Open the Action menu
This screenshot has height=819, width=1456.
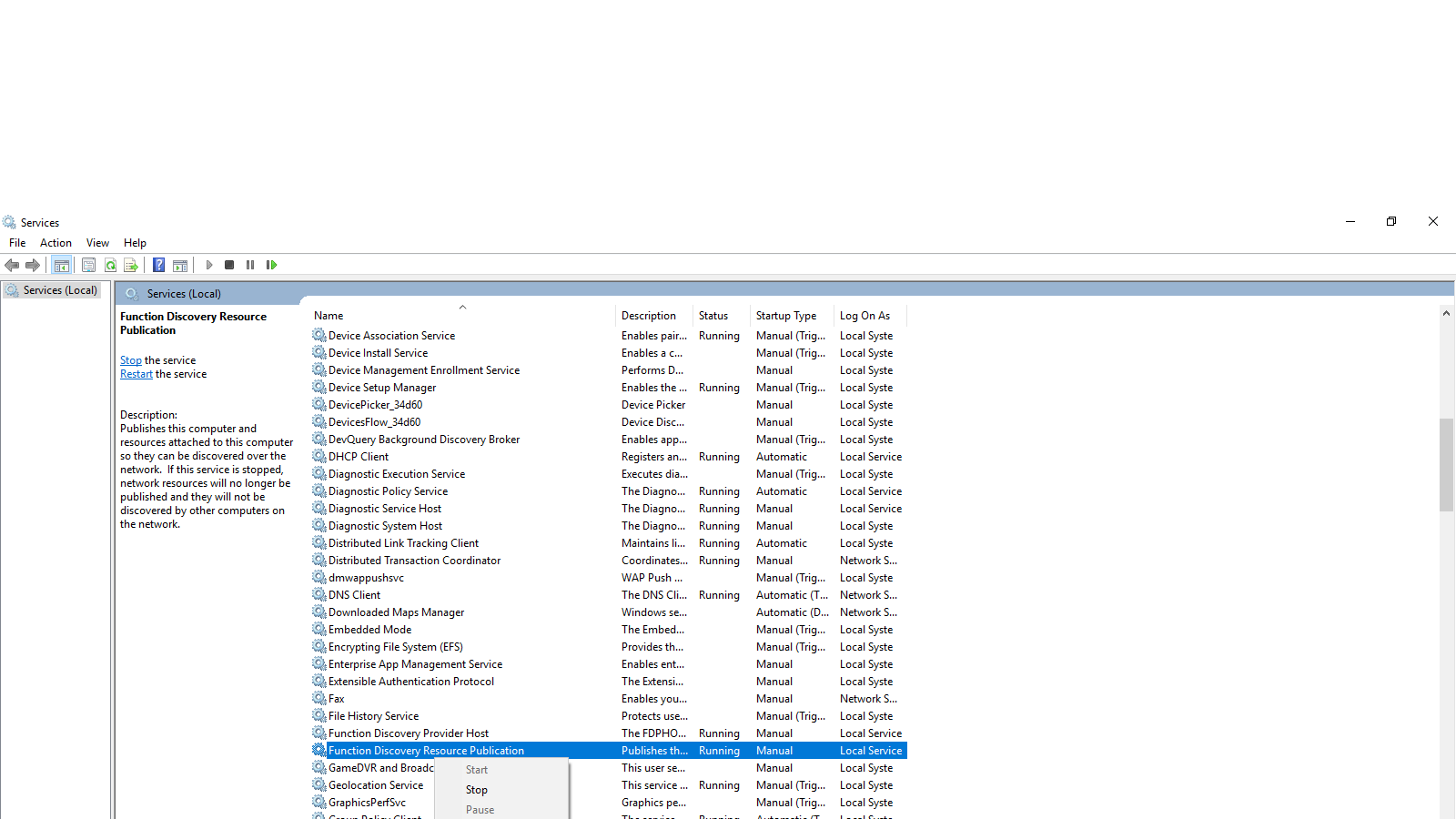click(56, 243)
